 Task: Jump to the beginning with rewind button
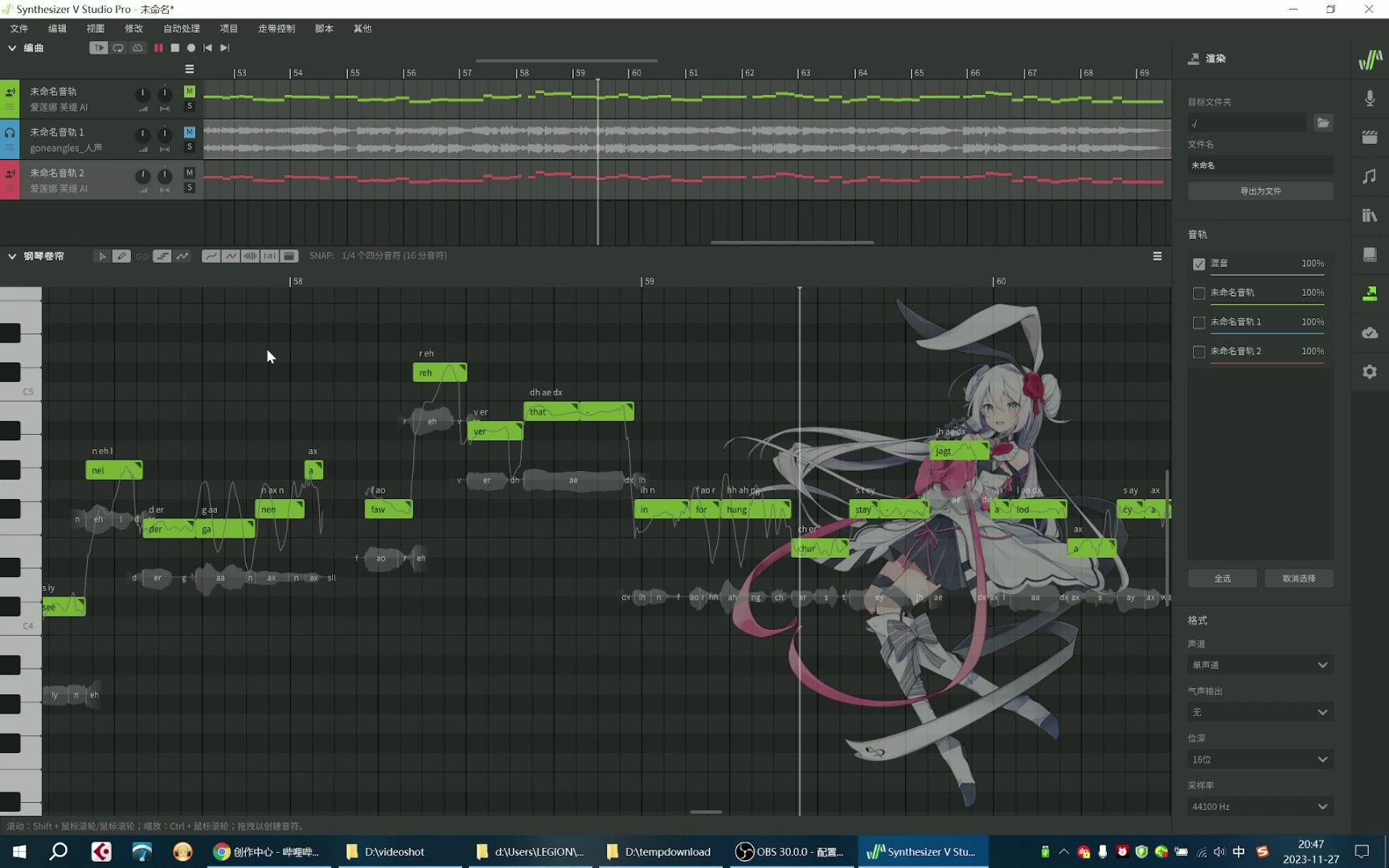(207, 48)
